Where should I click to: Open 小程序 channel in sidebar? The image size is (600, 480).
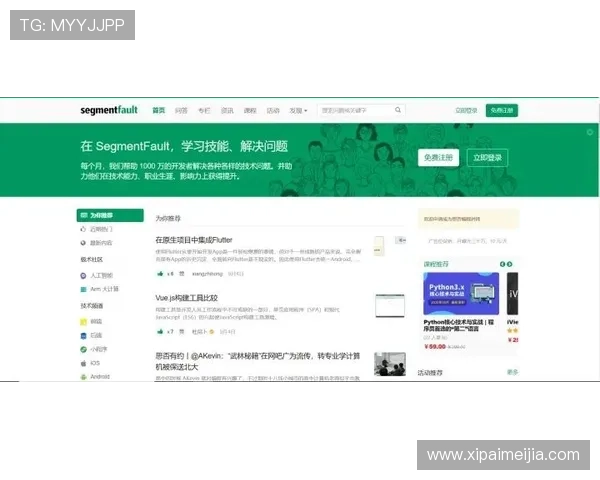(94, 349)
